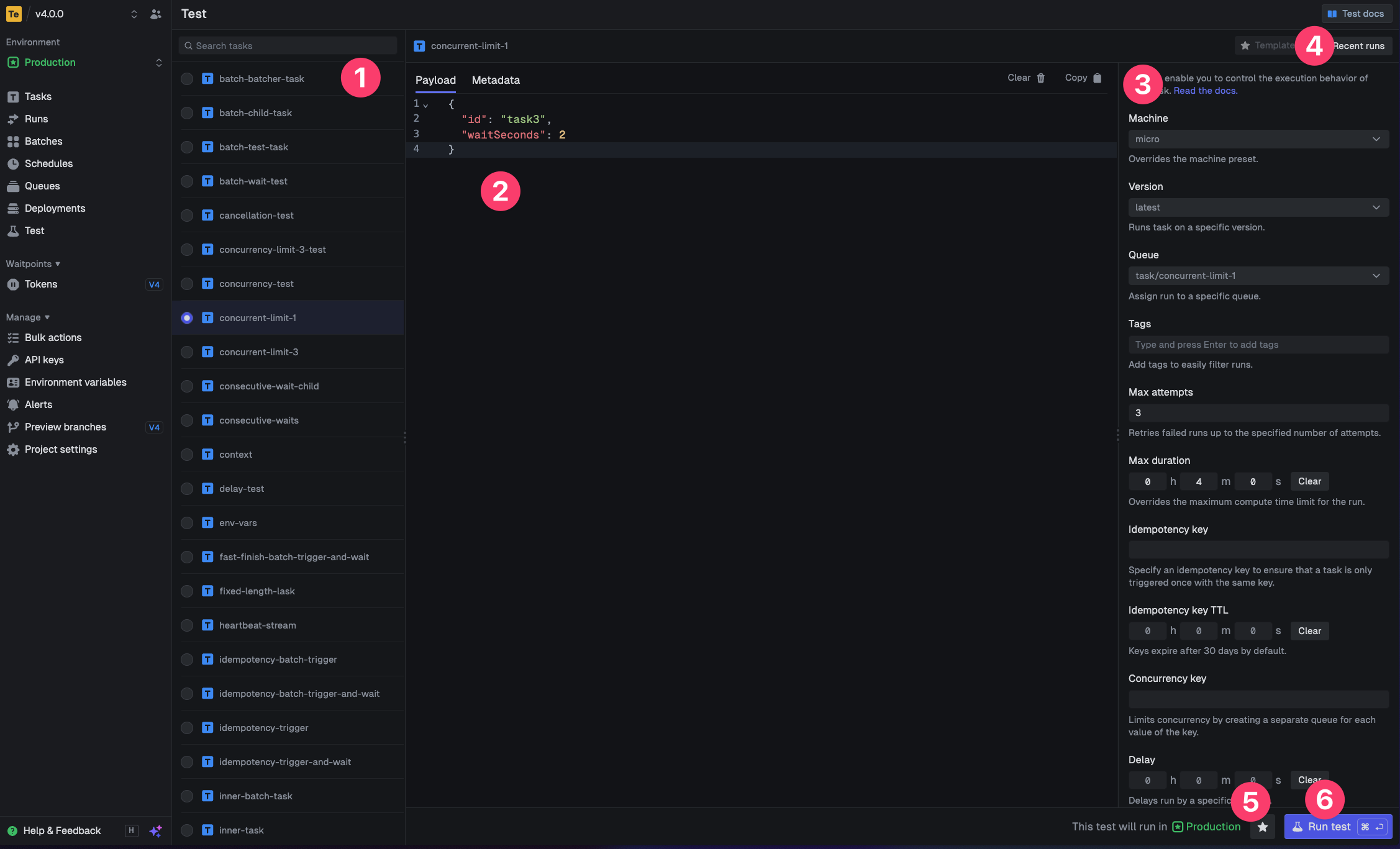Collapse the Waitpoints section
This screenshot has height=849, width=1400.
click(57, 263)
